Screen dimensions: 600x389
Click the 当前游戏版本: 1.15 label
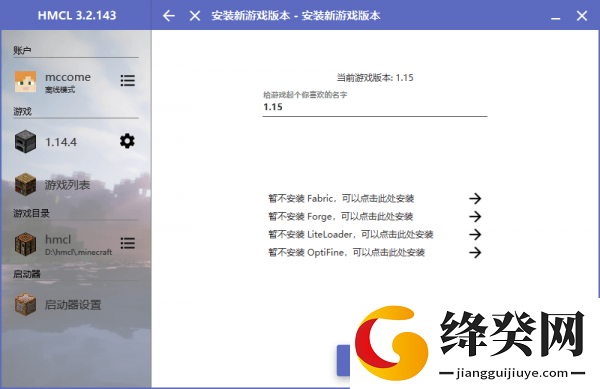375,78
